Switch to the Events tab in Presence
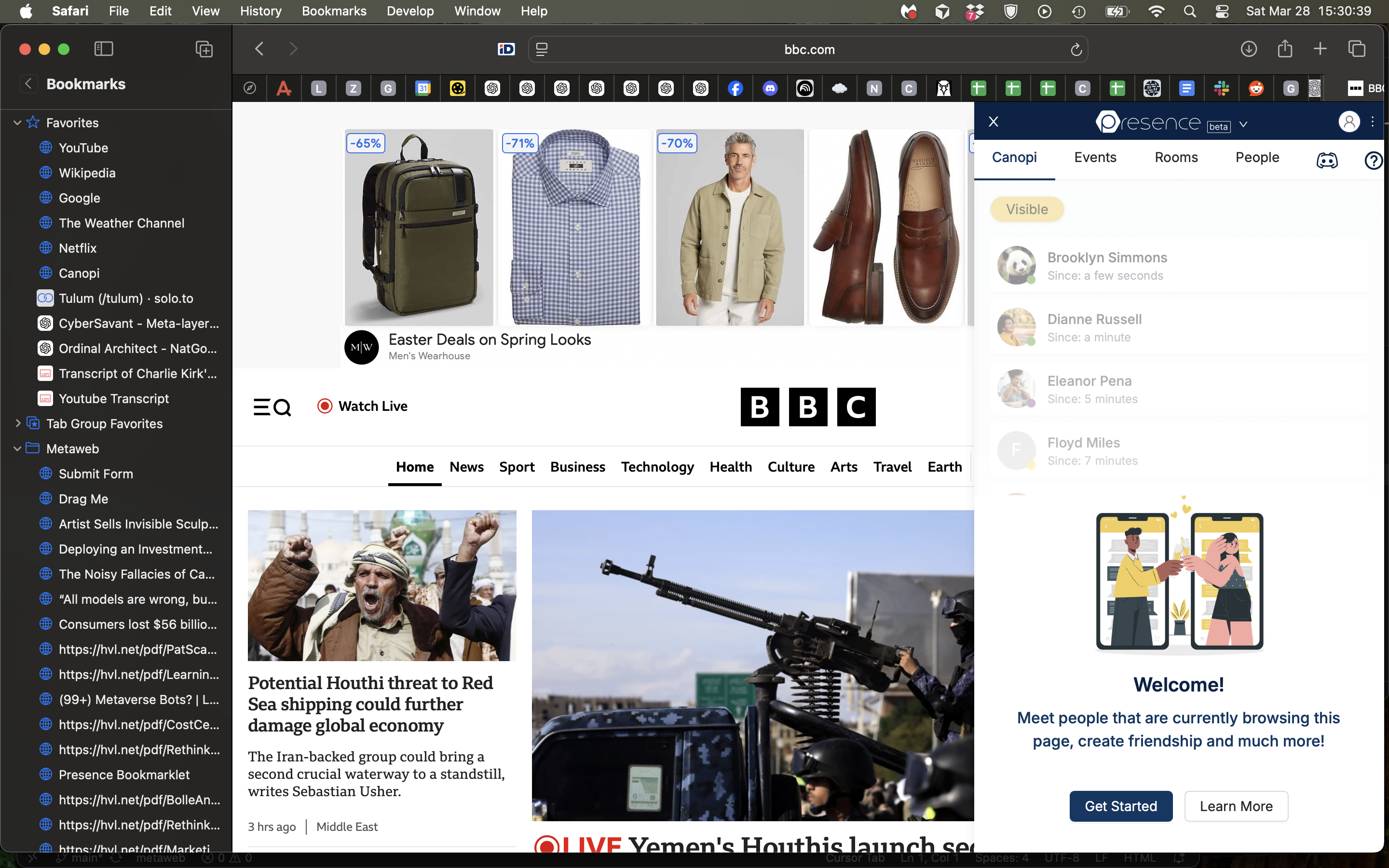This screenshot has width=1389, height=868. point(1094,157)
